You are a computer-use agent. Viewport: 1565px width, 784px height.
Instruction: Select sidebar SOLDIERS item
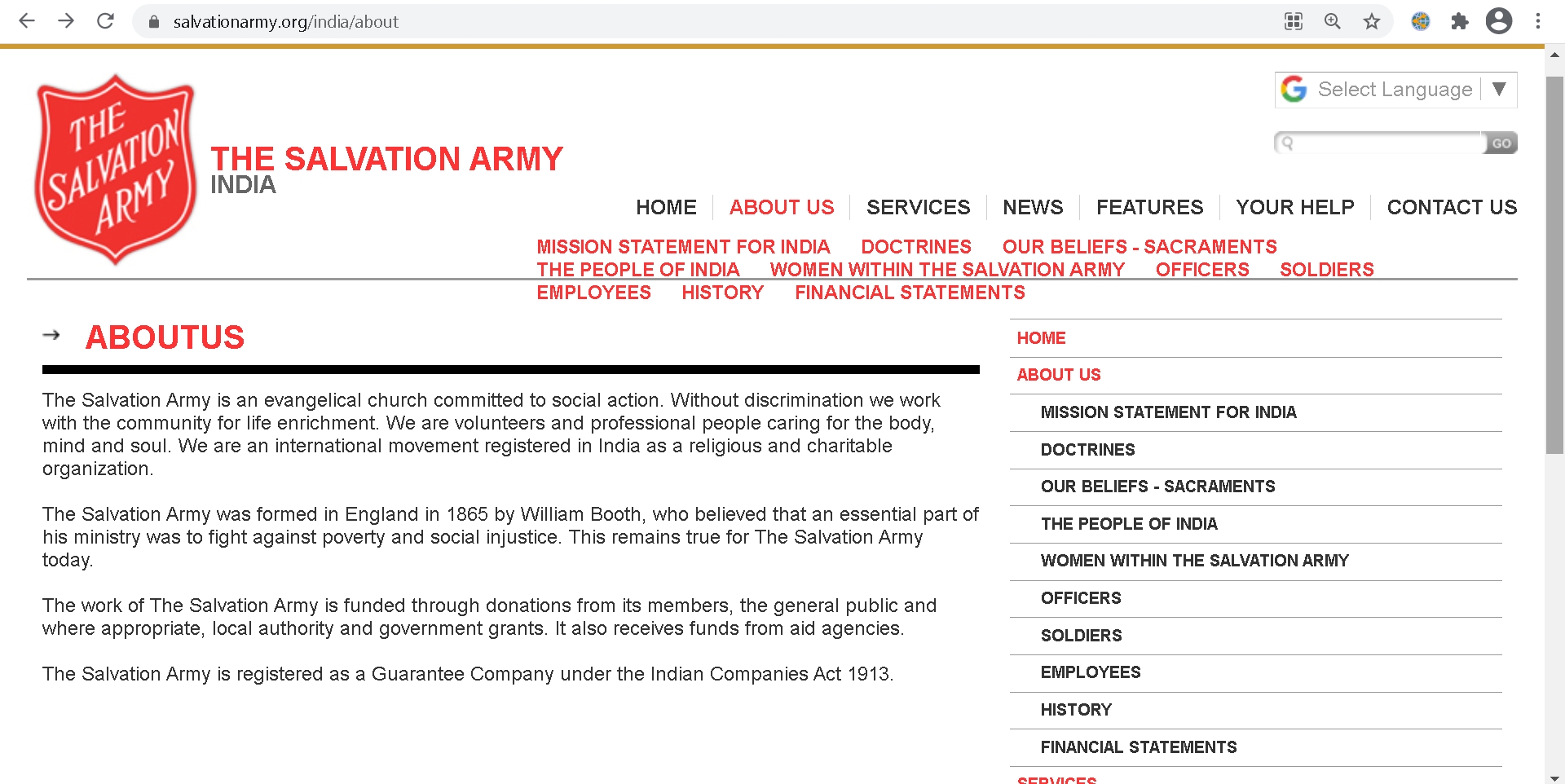(1081, 636)
